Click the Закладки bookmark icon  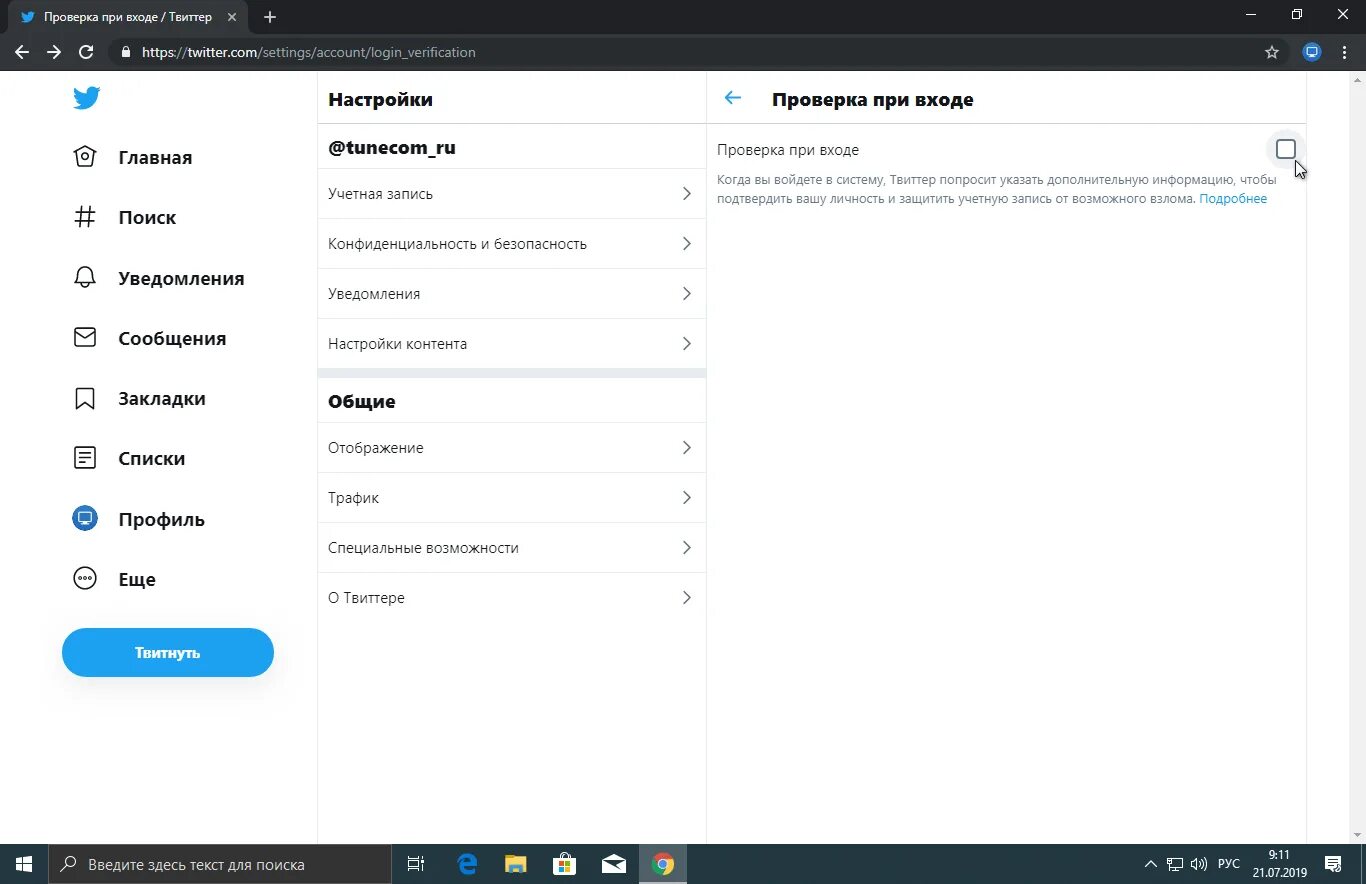85,398
